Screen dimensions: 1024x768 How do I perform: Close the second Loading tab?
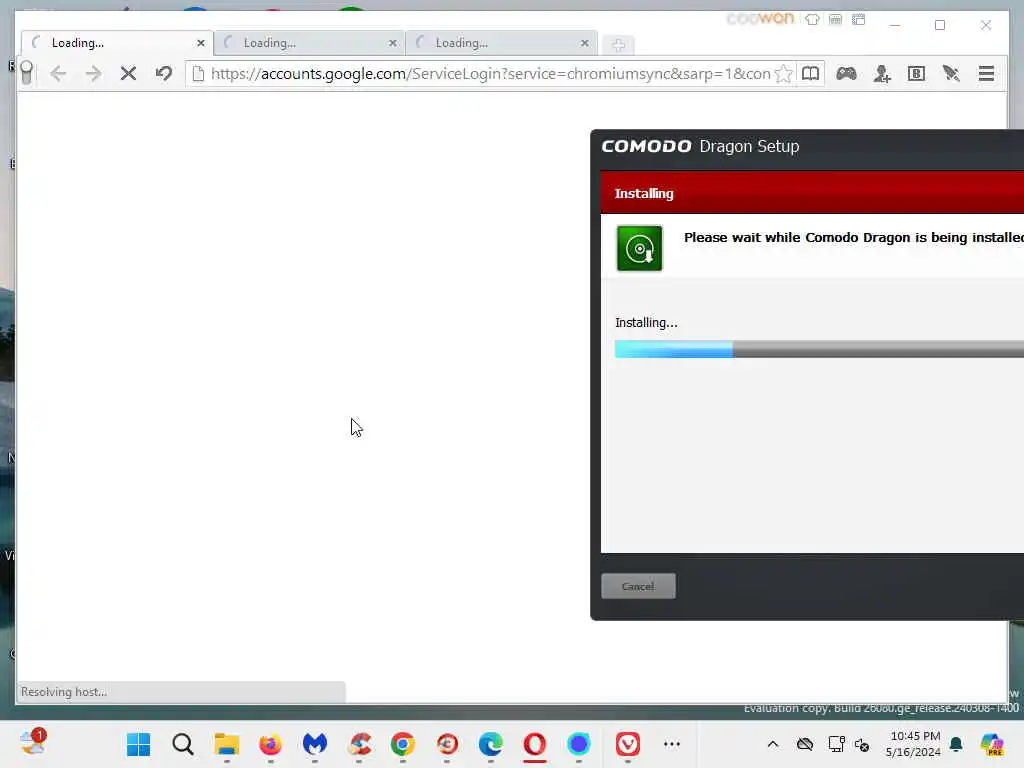pyautogui.click(x=392, y=43)
